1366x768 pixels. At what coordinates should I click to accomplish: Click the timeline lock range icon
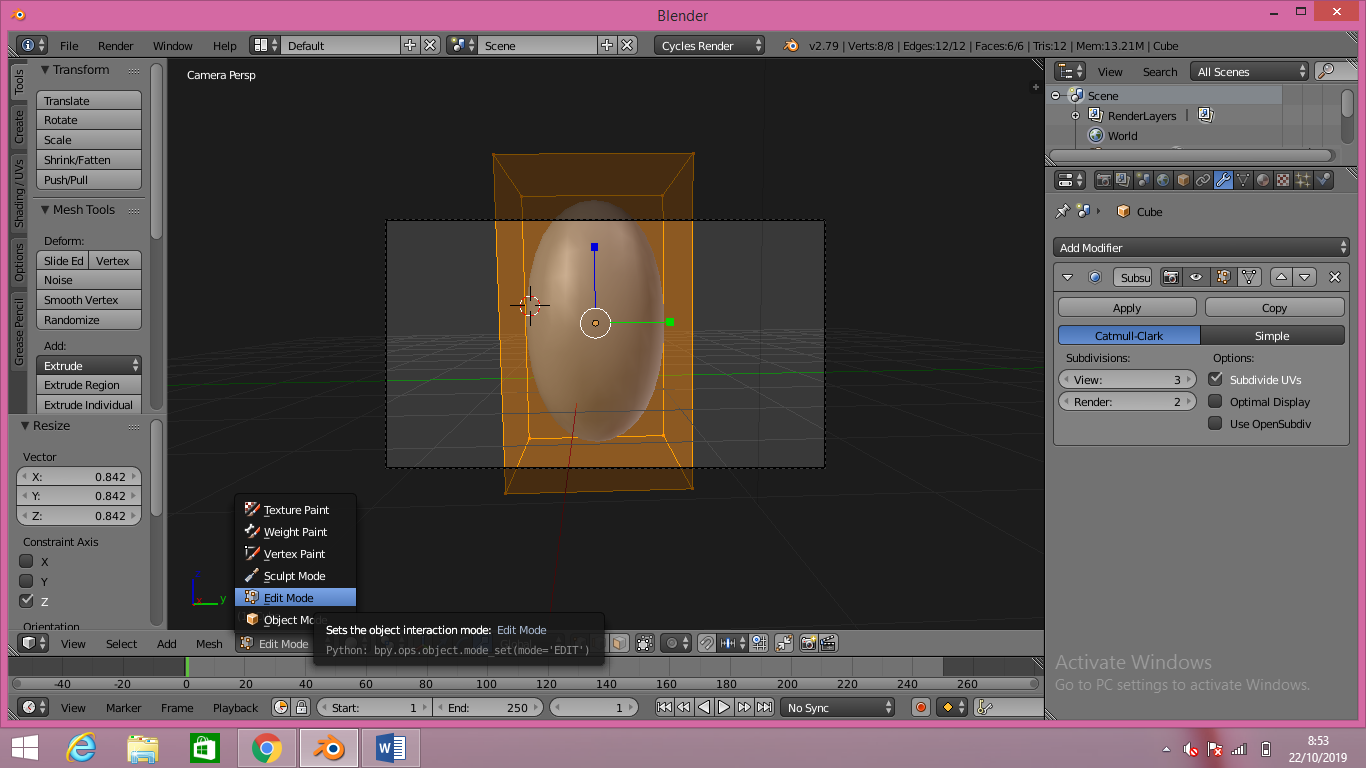[300, 707]
